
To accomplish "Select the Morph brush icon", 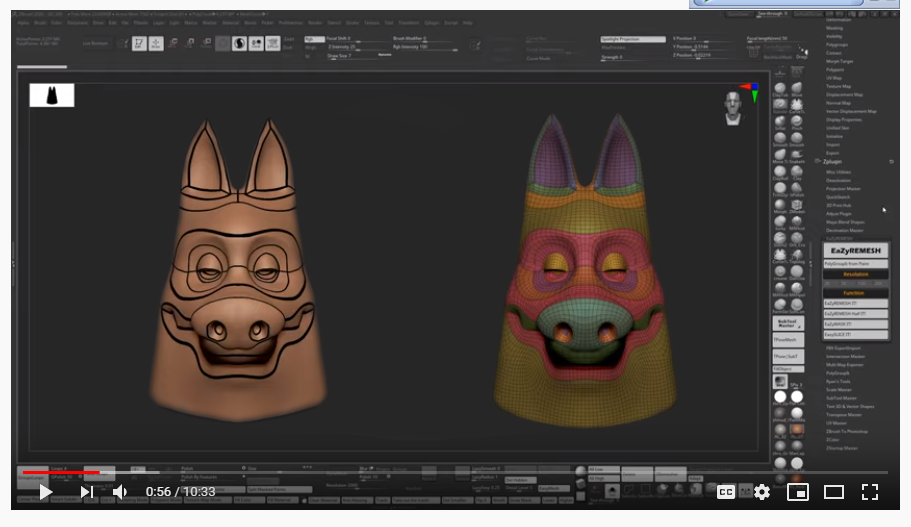I will pyautogui.click(x=780, y=206).
